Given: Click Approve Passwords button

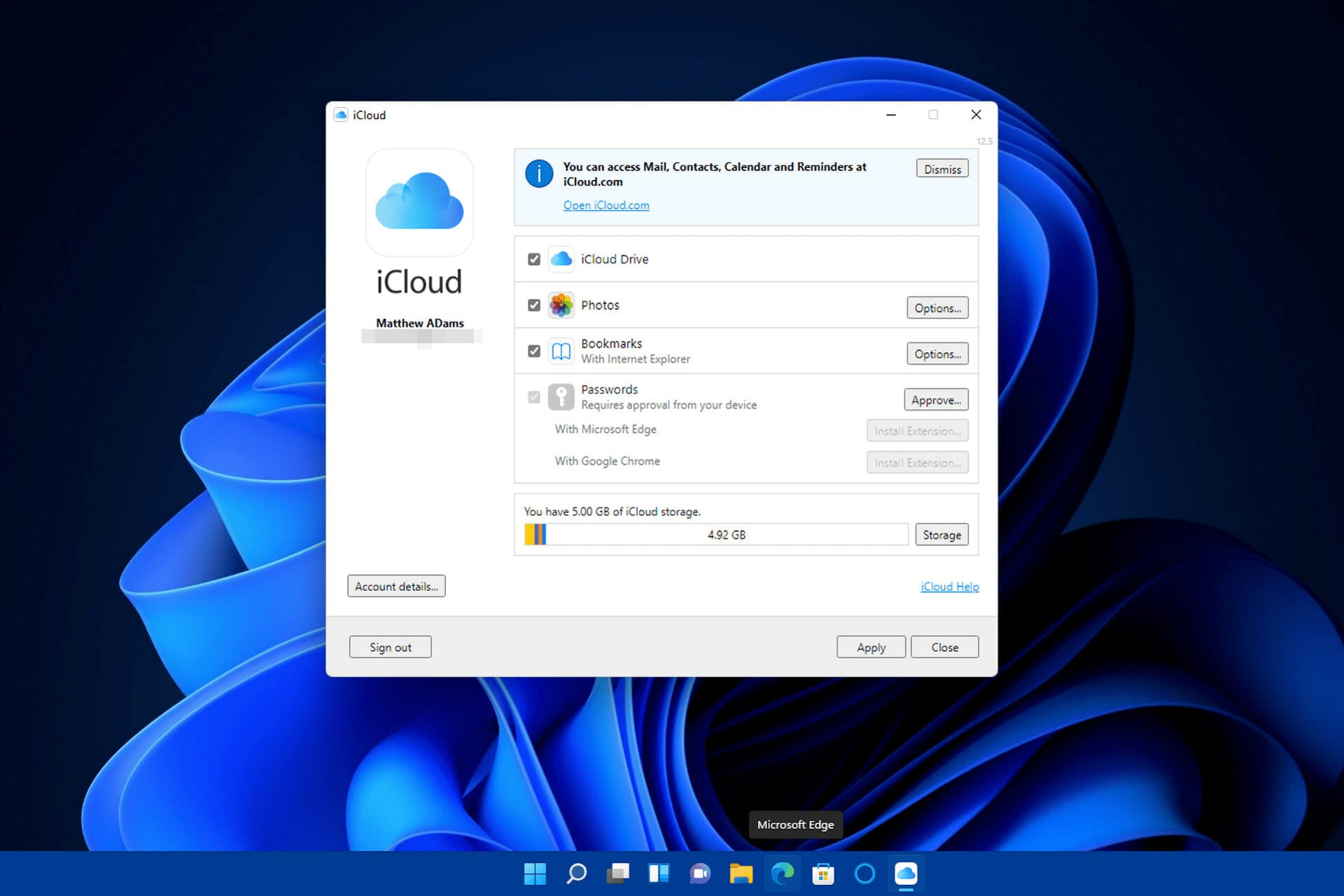Looking at the screenshot, I should (933, 399).
